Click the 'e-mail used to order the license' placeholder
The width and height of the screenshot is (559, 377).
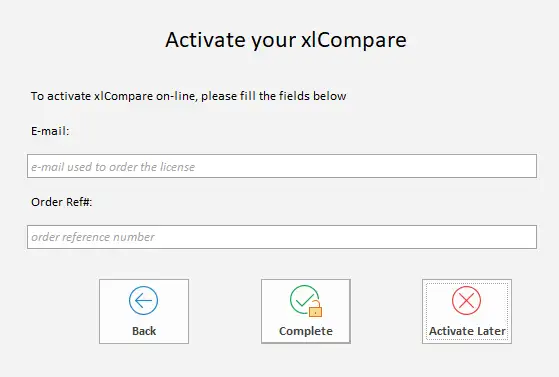pyautogui.click(x=113, y=167)
